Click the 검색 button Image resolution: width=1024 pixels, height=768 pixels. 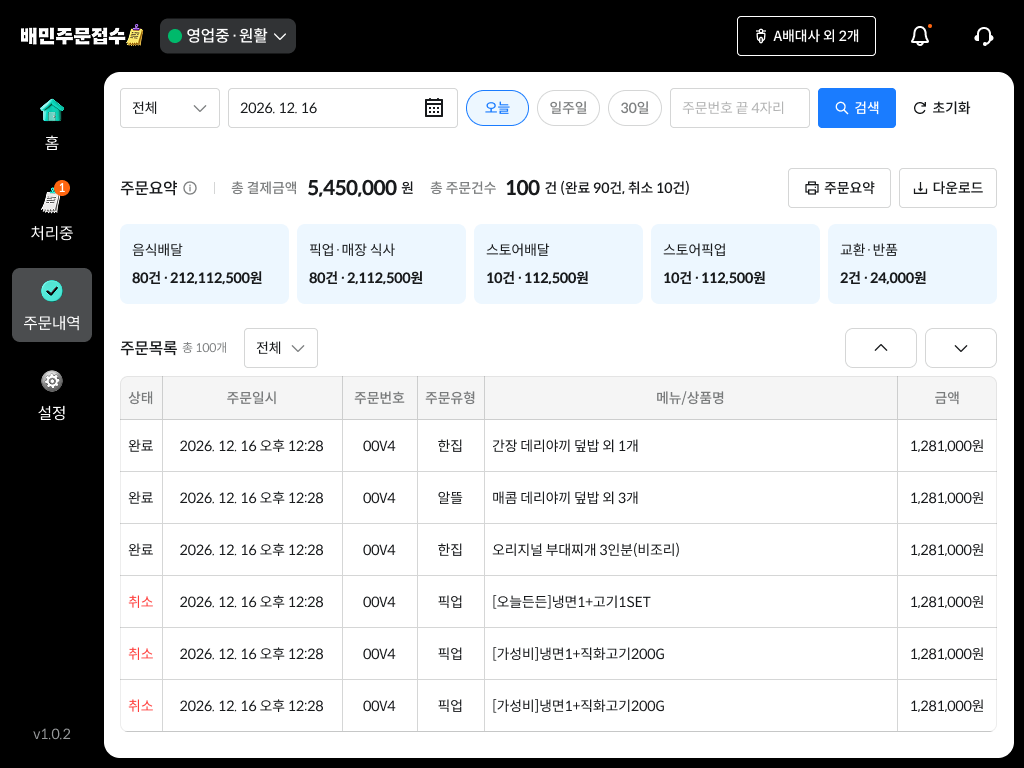[857, 108]
